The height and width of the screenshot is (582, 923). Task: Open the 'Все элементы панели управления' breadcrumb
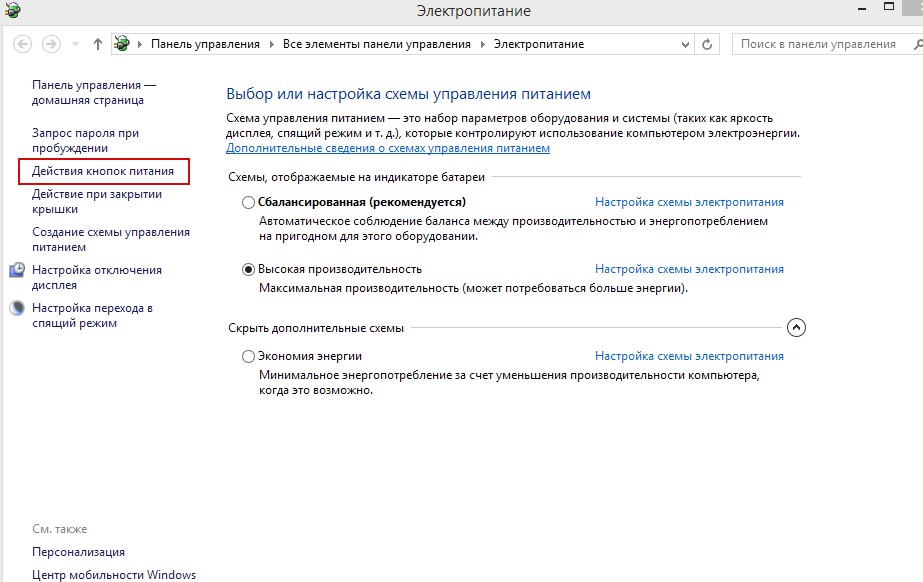(376, 44)
